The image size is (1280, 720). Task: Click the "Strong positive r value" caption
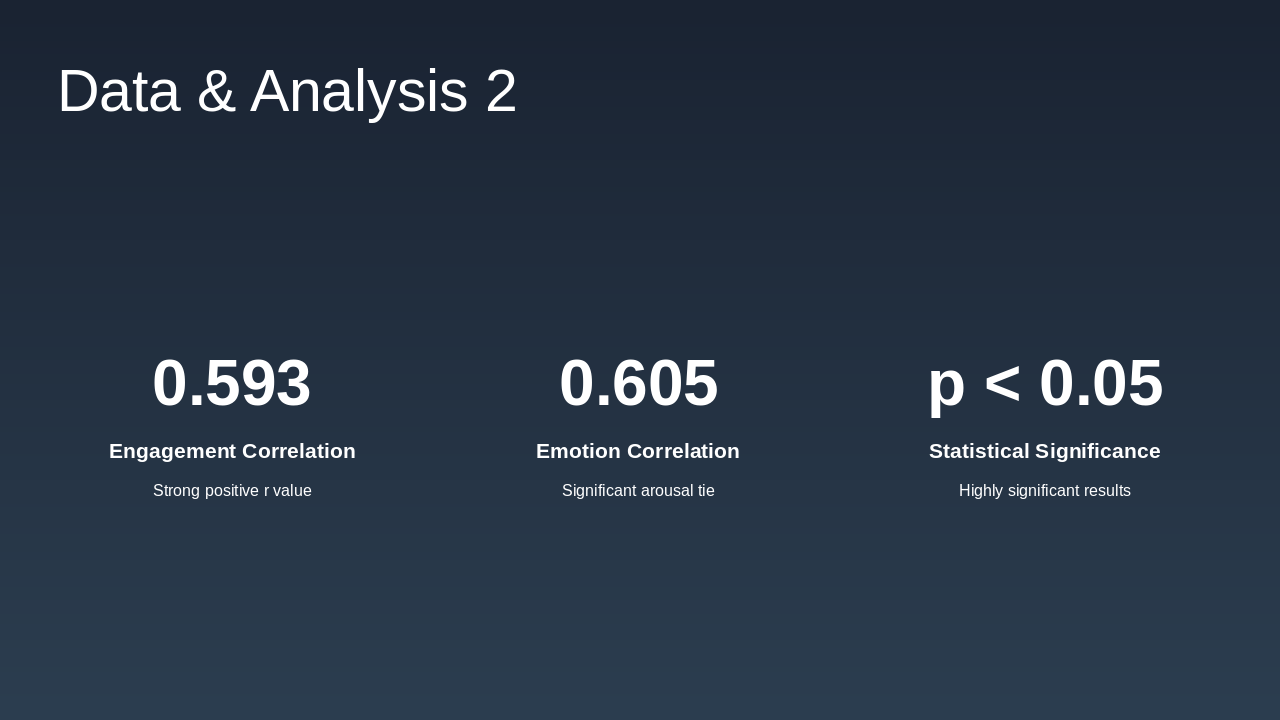tap(232, 491)
